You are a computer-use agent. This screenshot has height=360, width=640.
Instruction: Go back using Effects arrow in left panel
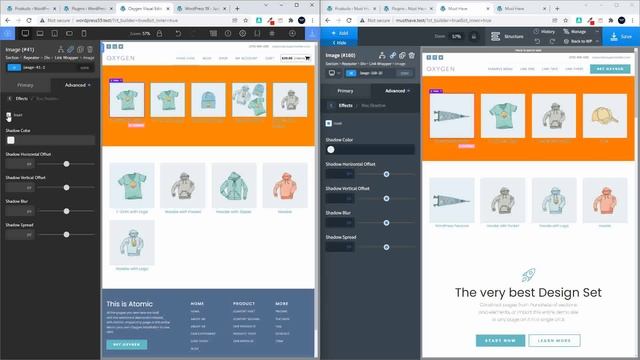(10, 98)
